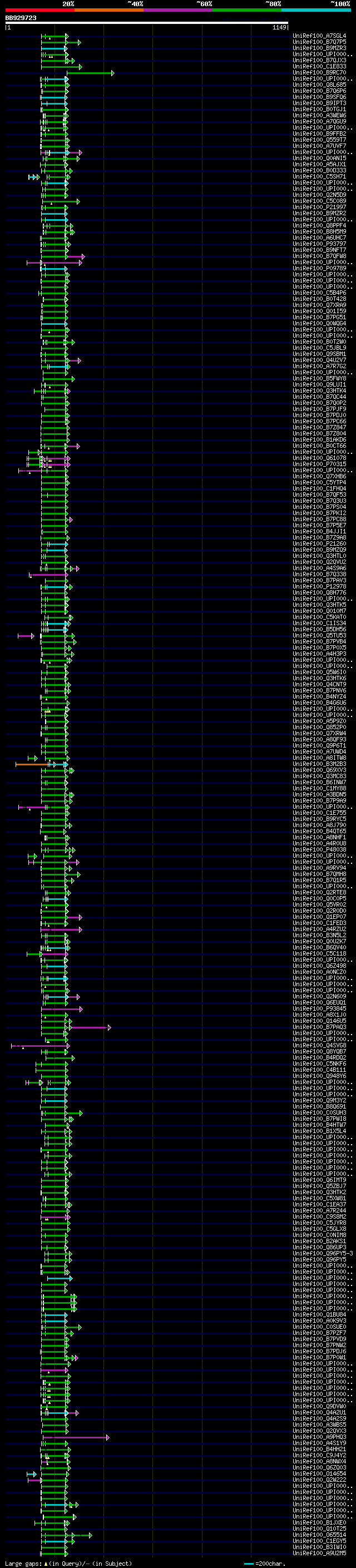Click UniRef100_A7QGU9 label

pyautogui.click(x=319, y=122)
